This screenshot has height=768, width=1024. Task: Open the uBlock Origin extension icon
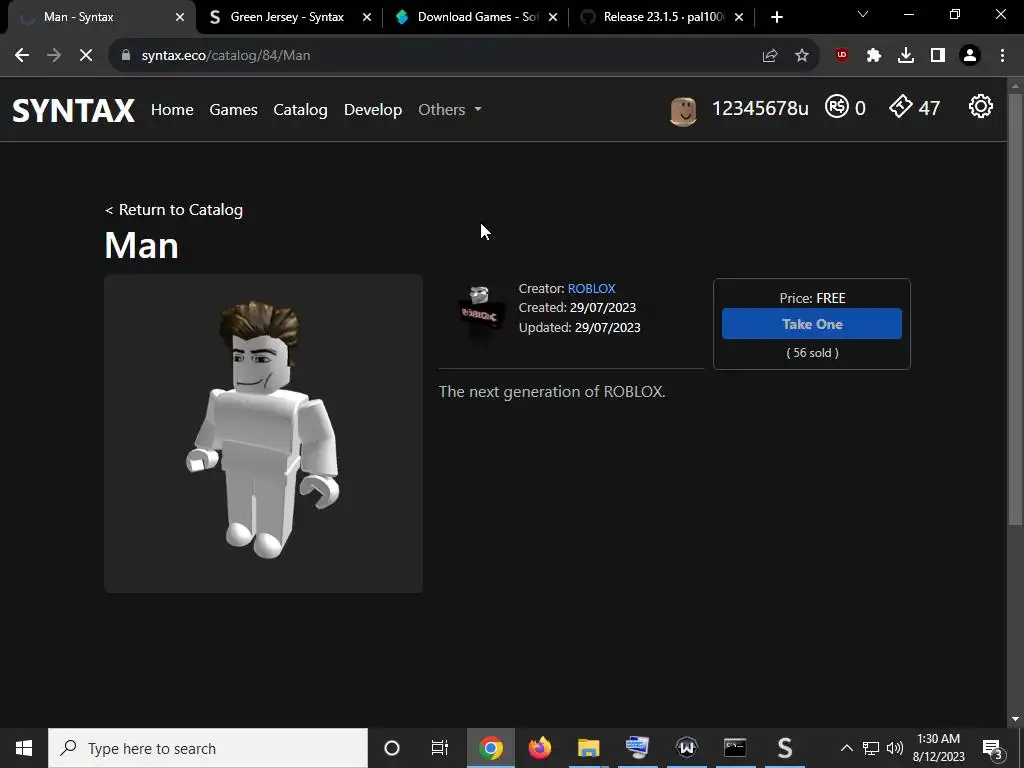842,56
